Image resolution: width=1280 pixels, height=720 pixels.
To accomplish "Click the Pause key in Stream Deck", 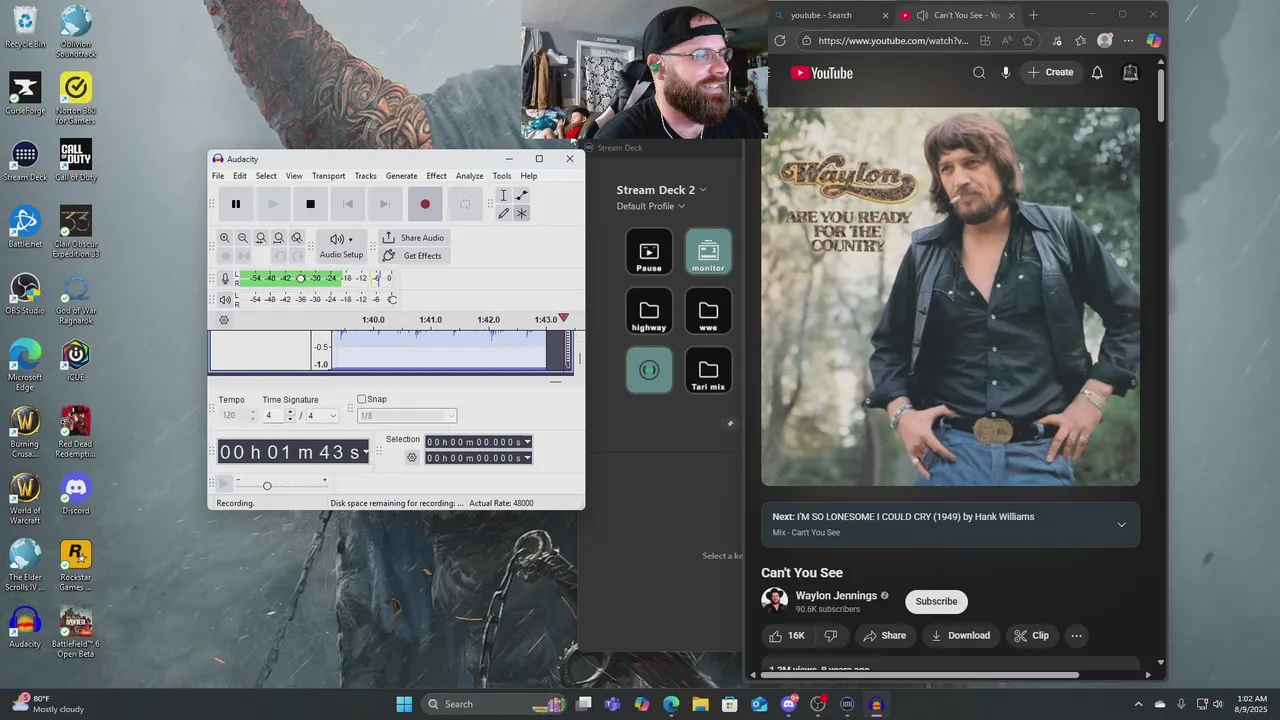I will pyautogui.click(x=649, y=251).
